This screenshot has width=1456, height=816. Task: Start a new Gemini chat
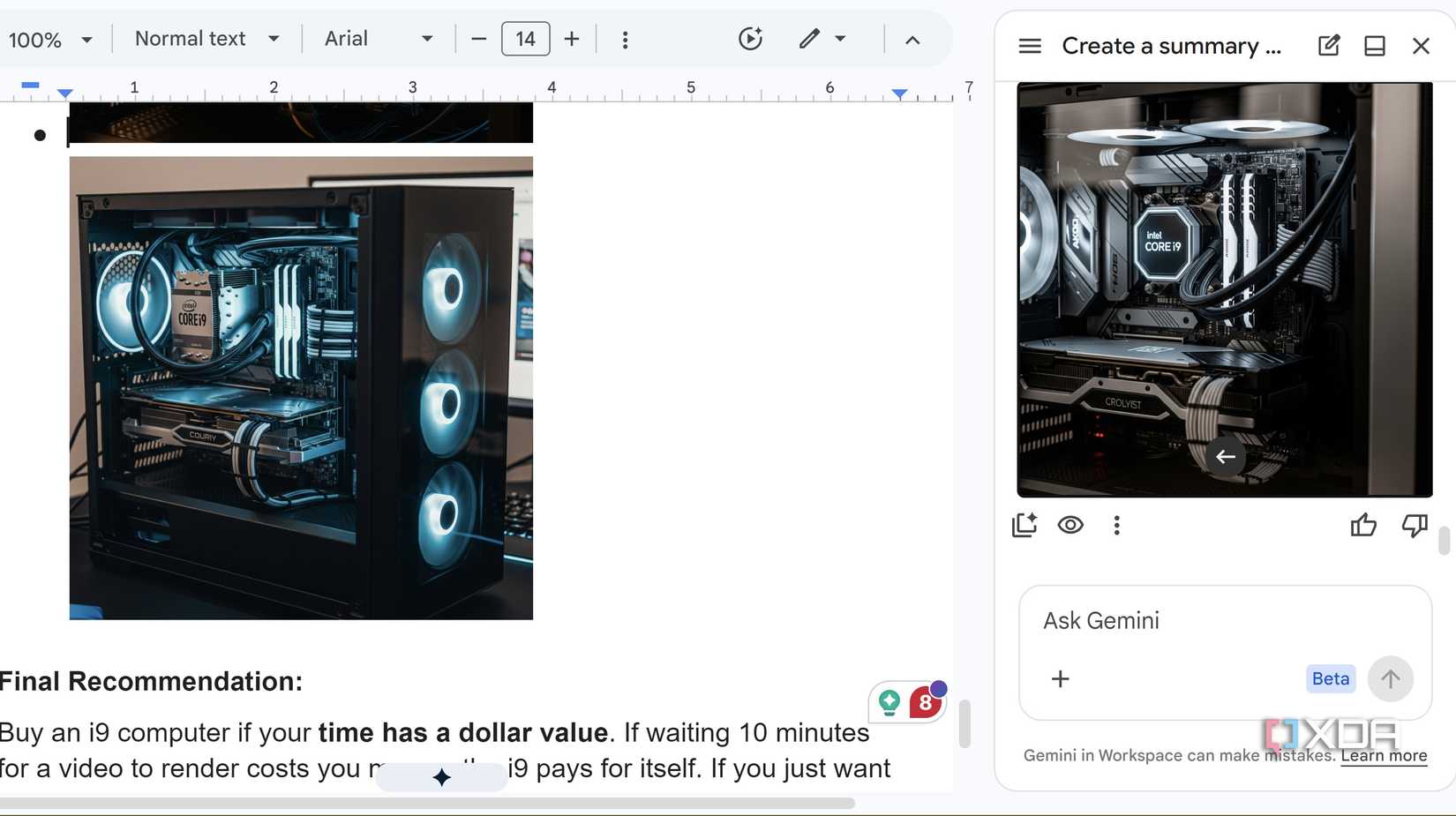1328,46
